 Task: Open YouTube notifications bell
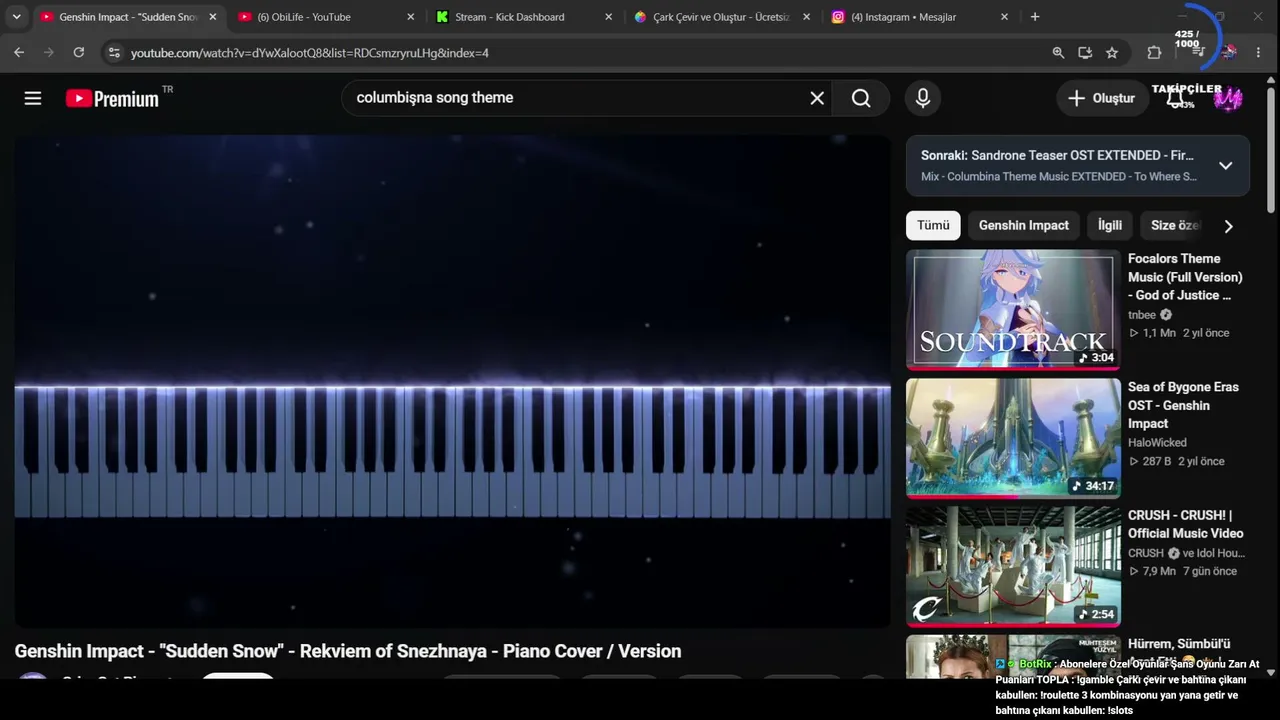pos(1177,98)
